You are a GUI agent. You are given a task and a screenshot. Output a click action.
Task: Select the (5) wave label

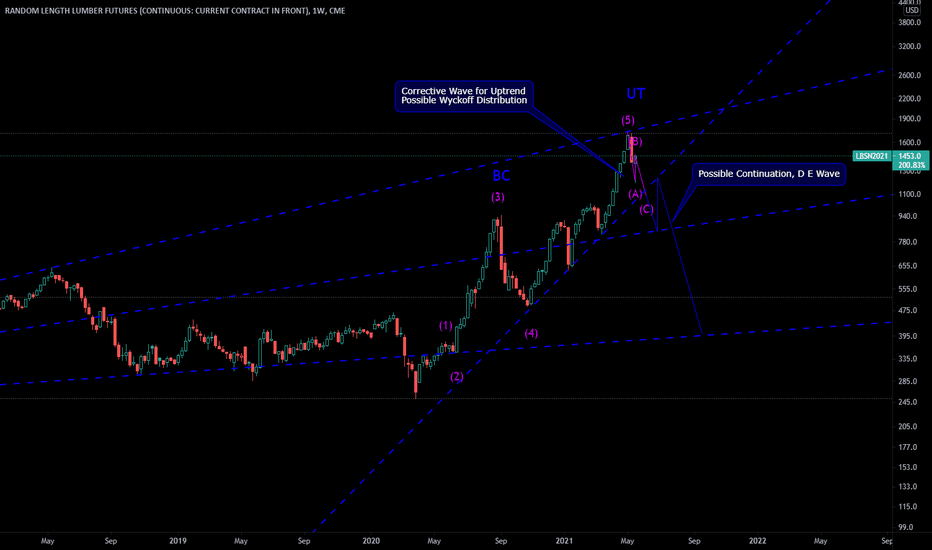(628, 120)
